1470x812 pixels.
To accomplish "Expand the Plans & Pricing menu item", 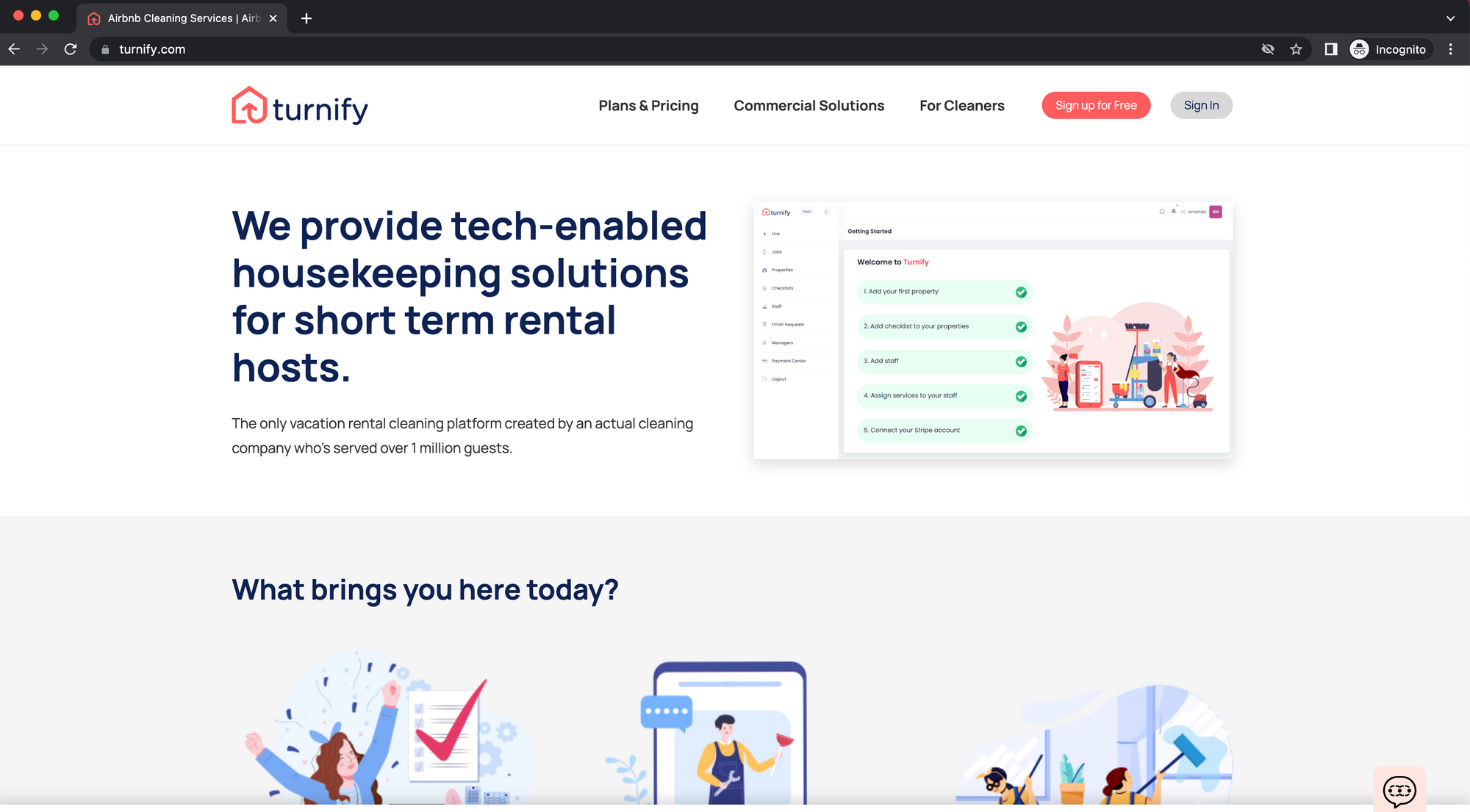I will [648, 105].
